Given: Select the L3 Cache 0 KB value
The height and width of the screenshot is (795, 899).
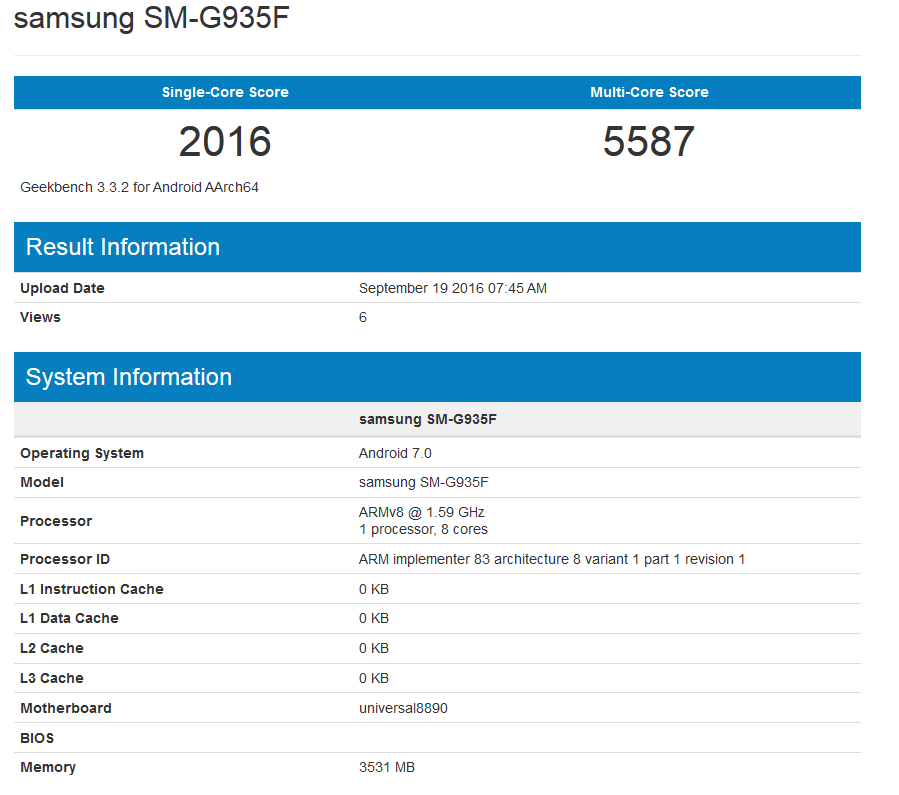Looking at the screenshot, I should click(374, 678).
